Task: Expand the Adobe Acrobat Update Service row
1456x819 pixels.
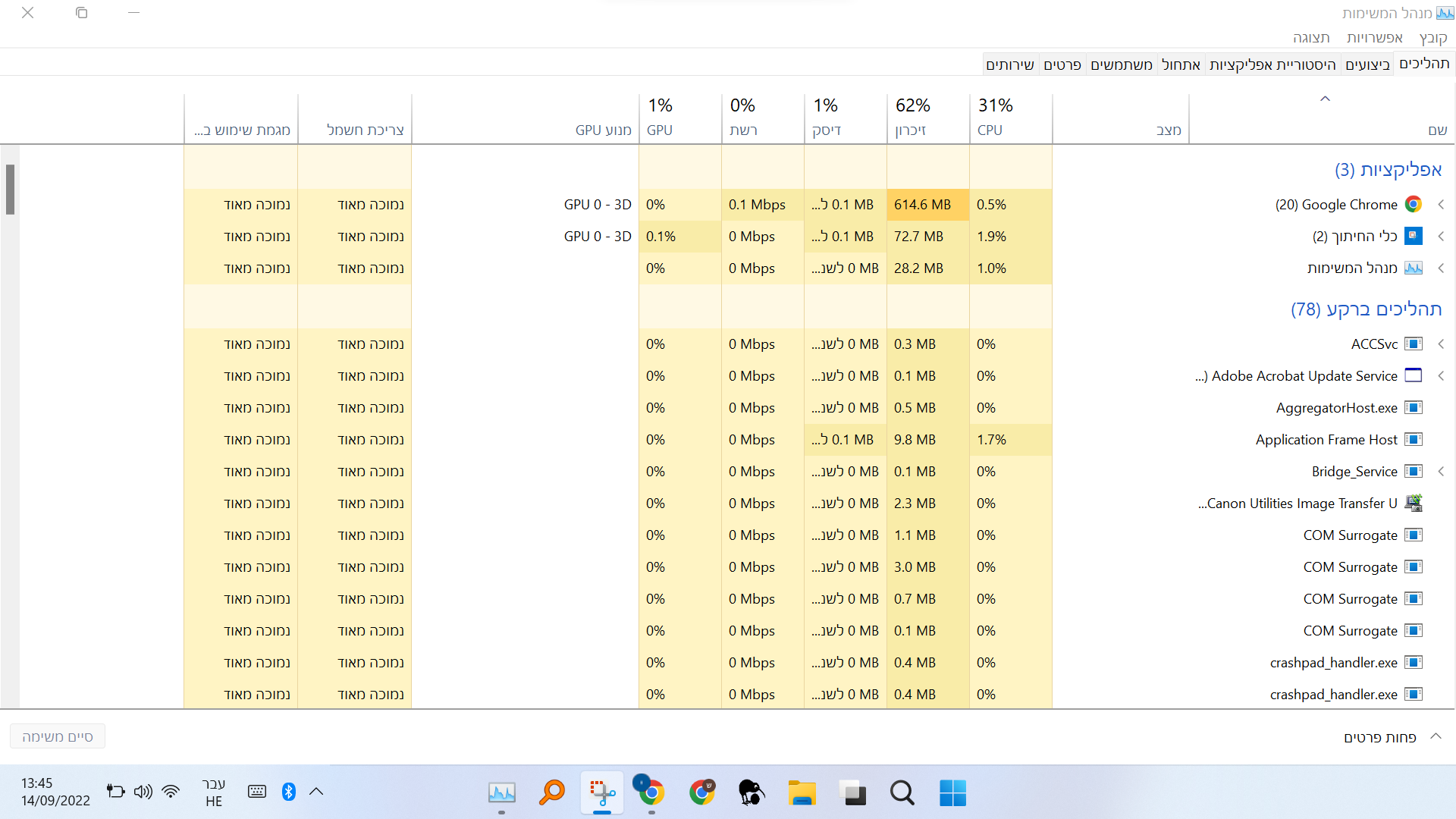Action: 1441,376
